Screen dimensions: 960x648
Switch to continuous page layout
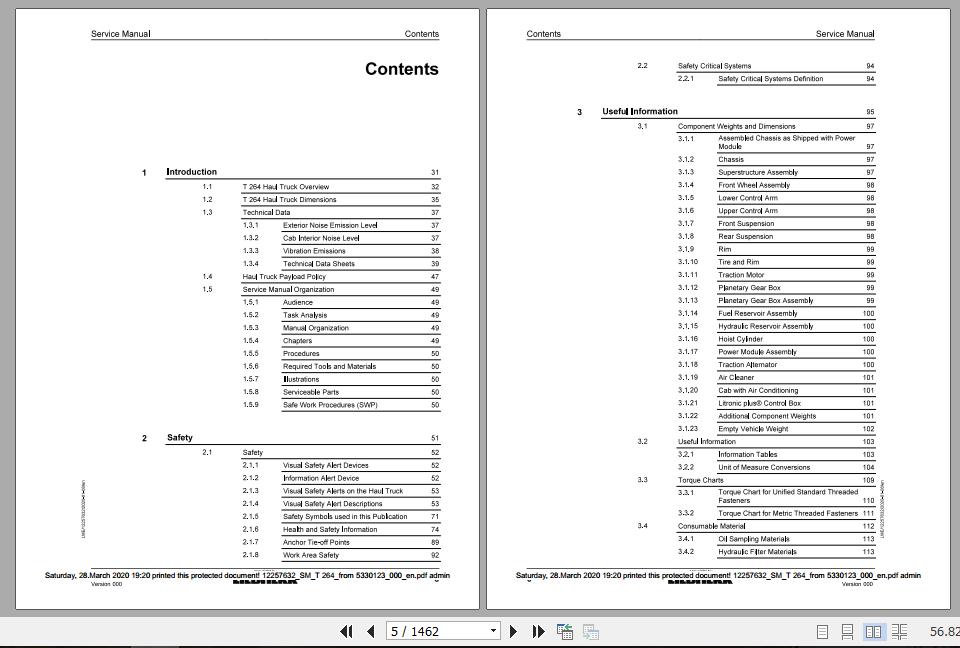[847, 631]
